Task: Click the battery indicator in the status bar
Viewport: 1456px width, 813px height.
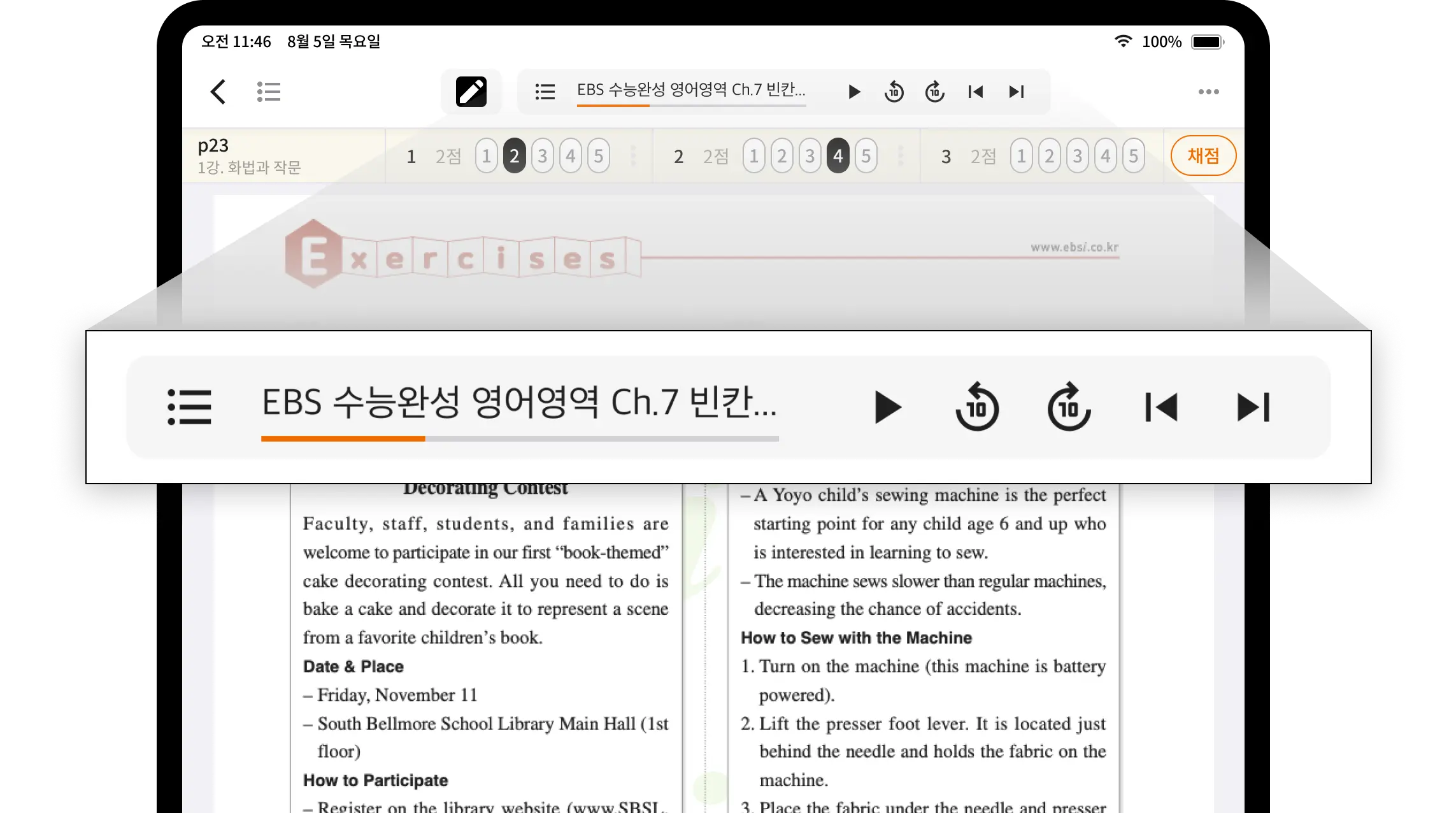Action: 1208,42
